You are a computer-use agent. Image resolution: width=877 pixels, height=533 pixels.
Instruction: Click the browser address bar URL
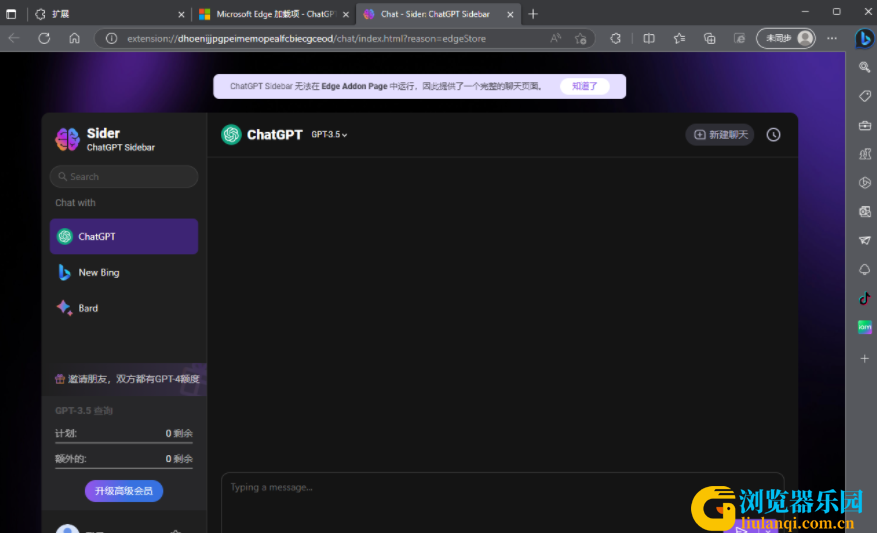tap(307, 39)
